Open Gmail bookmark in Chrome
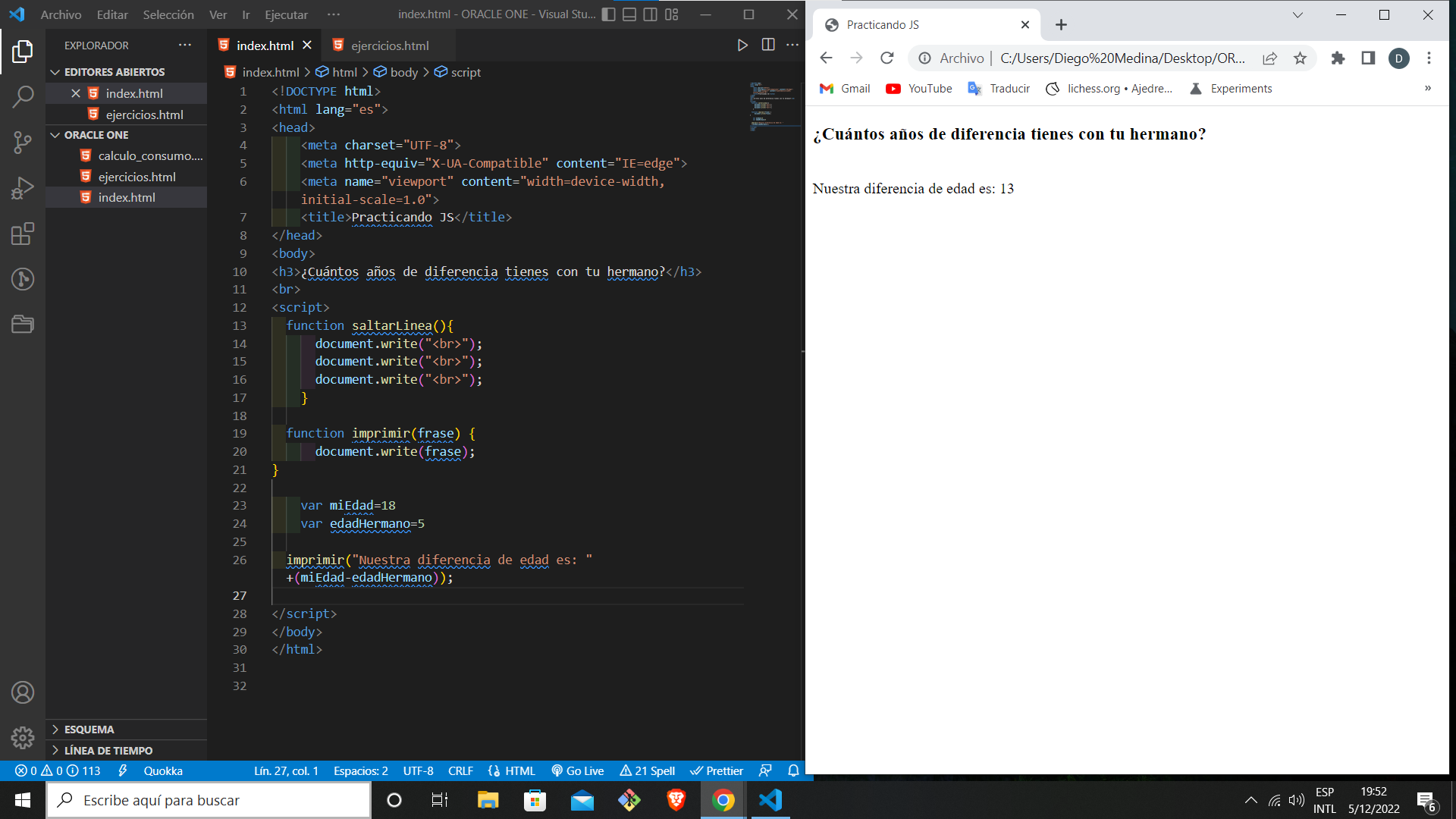The image size is (1456, 819). [x=845, y=89]
